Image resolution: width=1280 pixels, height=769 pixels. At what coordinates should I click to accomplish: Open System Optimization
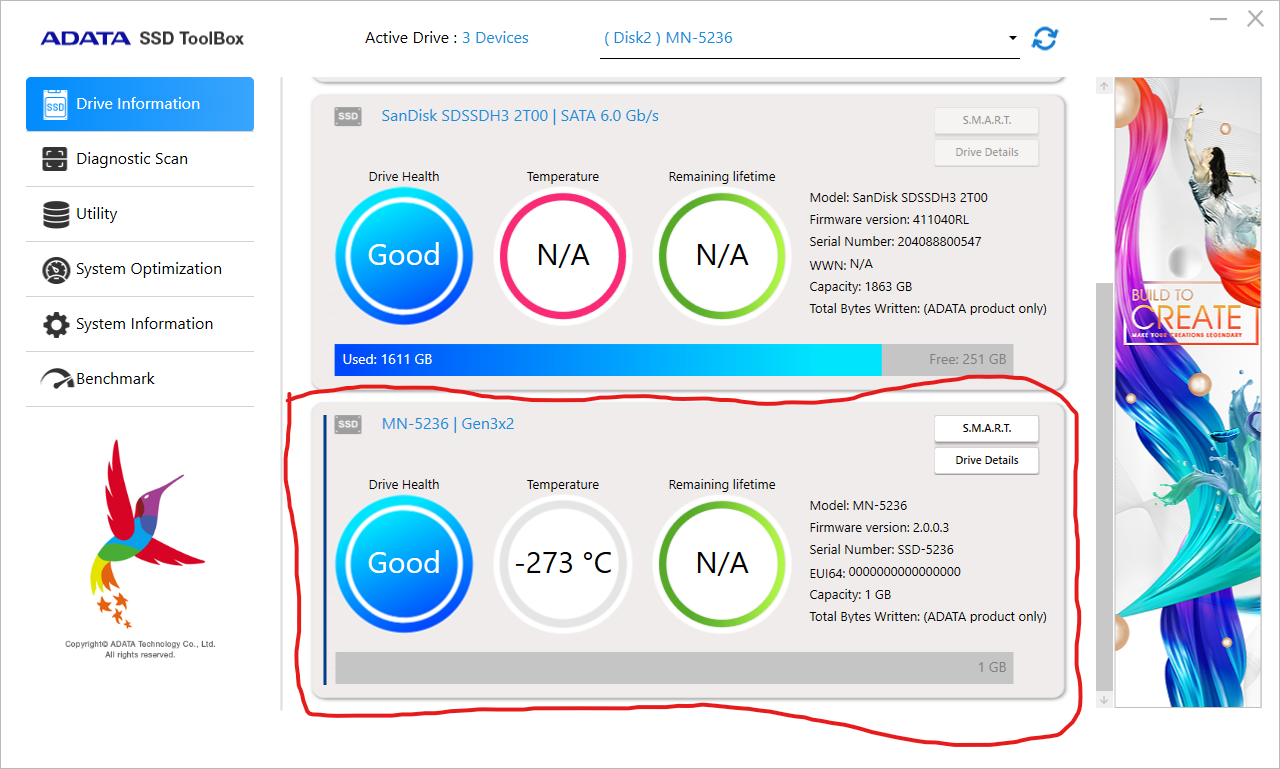tap(140, 269)
